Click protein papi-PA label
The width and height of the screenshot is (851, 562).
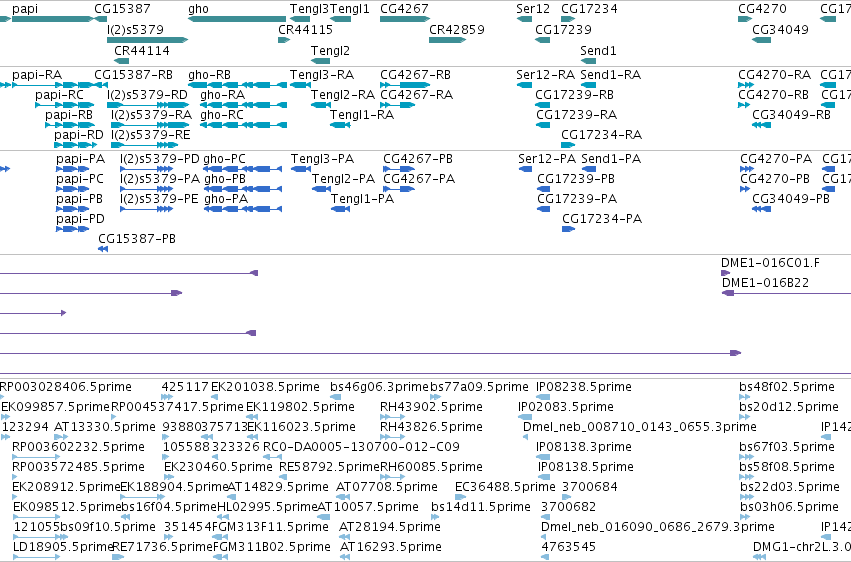click(x=80, y=158)
